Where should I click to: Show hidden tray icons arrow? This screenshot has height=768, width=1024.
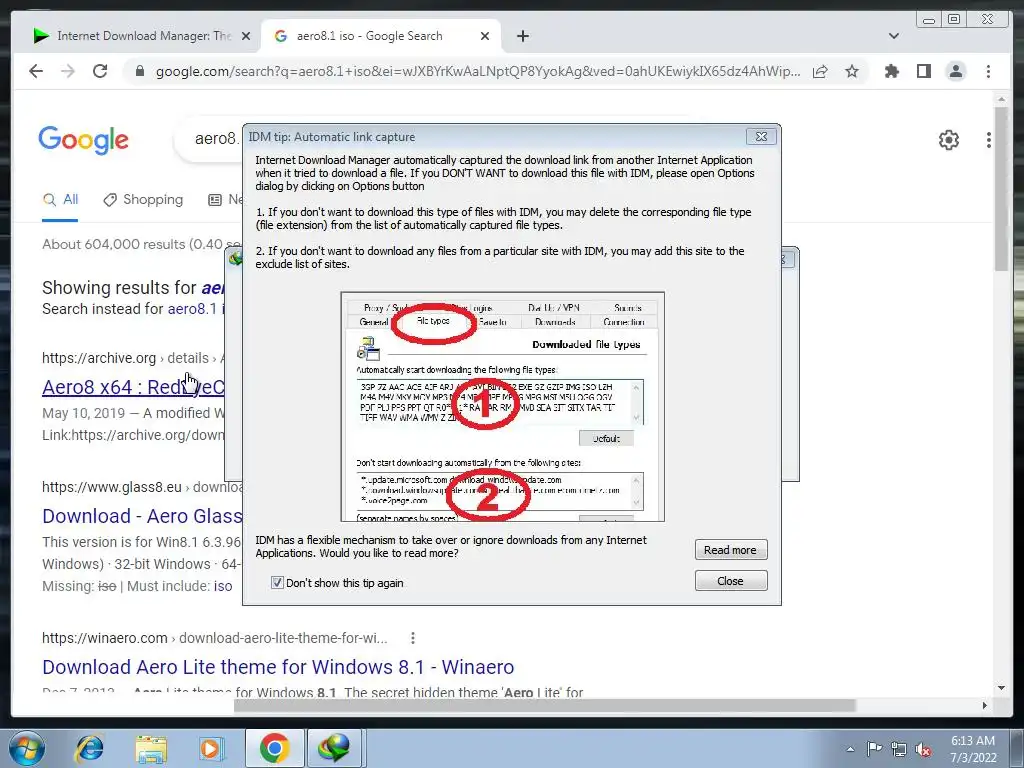[850, 749]
